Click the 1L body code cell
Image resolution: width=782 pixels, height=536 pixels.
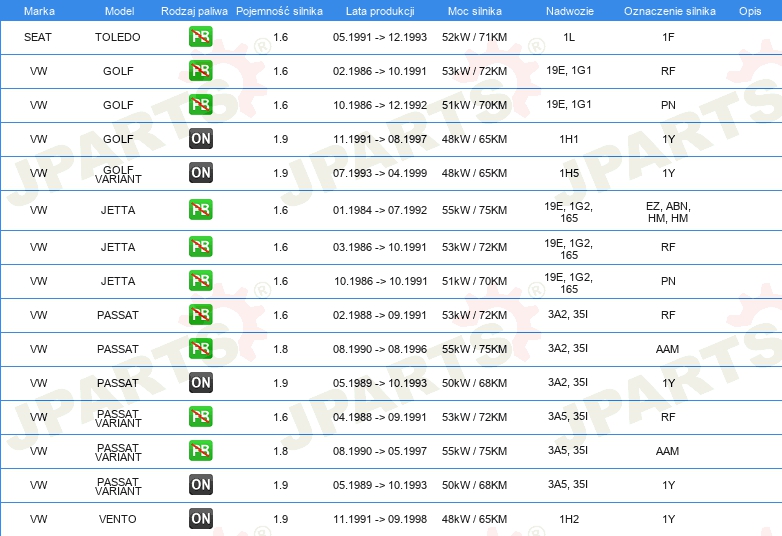point(569,37)
